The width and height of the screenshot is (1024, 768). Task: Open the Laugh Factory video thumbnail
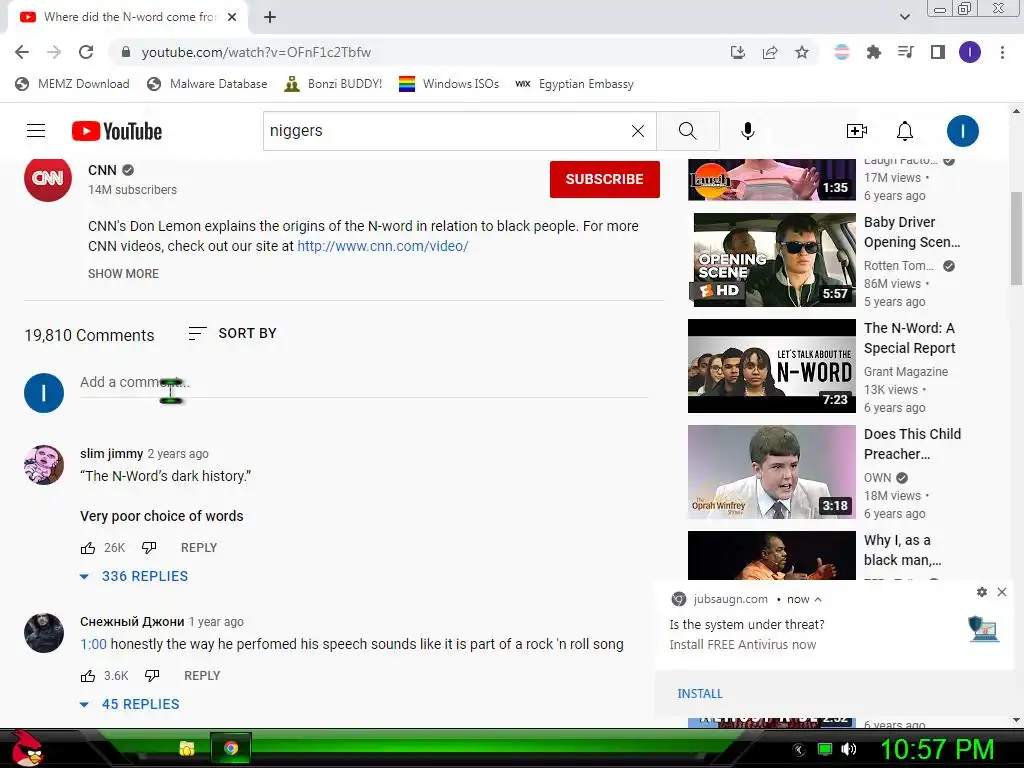pos(772,180)
